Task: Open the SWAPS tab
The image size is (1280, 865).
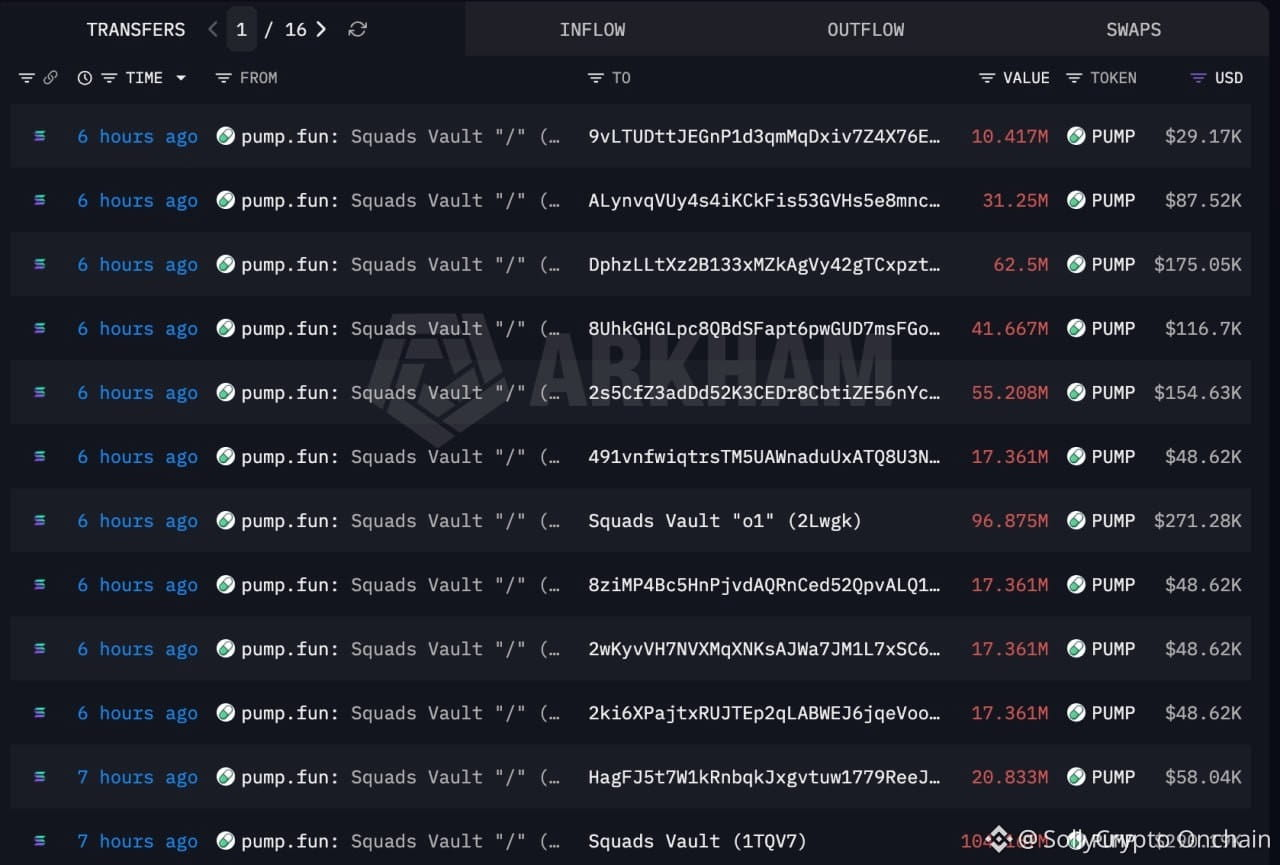Action: pyautogui.click(x=1134, y=30)
